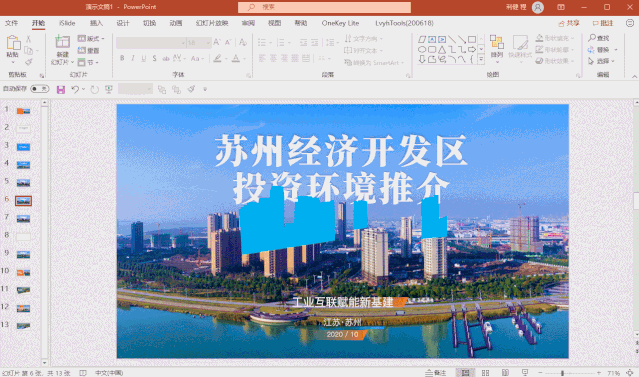
Task: Open Customize Quick Access Toolbar dropdown
Action: [205, 89]
